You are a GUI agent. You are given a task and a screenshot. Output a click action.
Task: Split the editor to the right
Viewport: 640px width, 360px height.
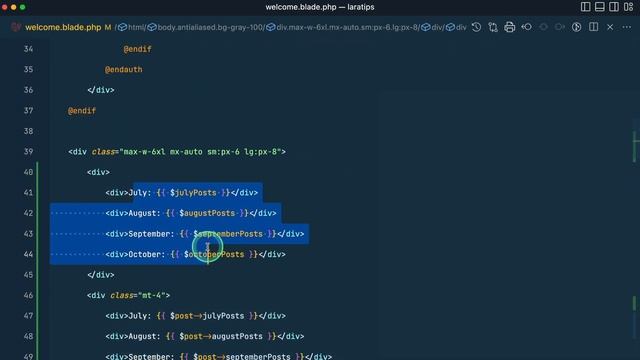593,27
